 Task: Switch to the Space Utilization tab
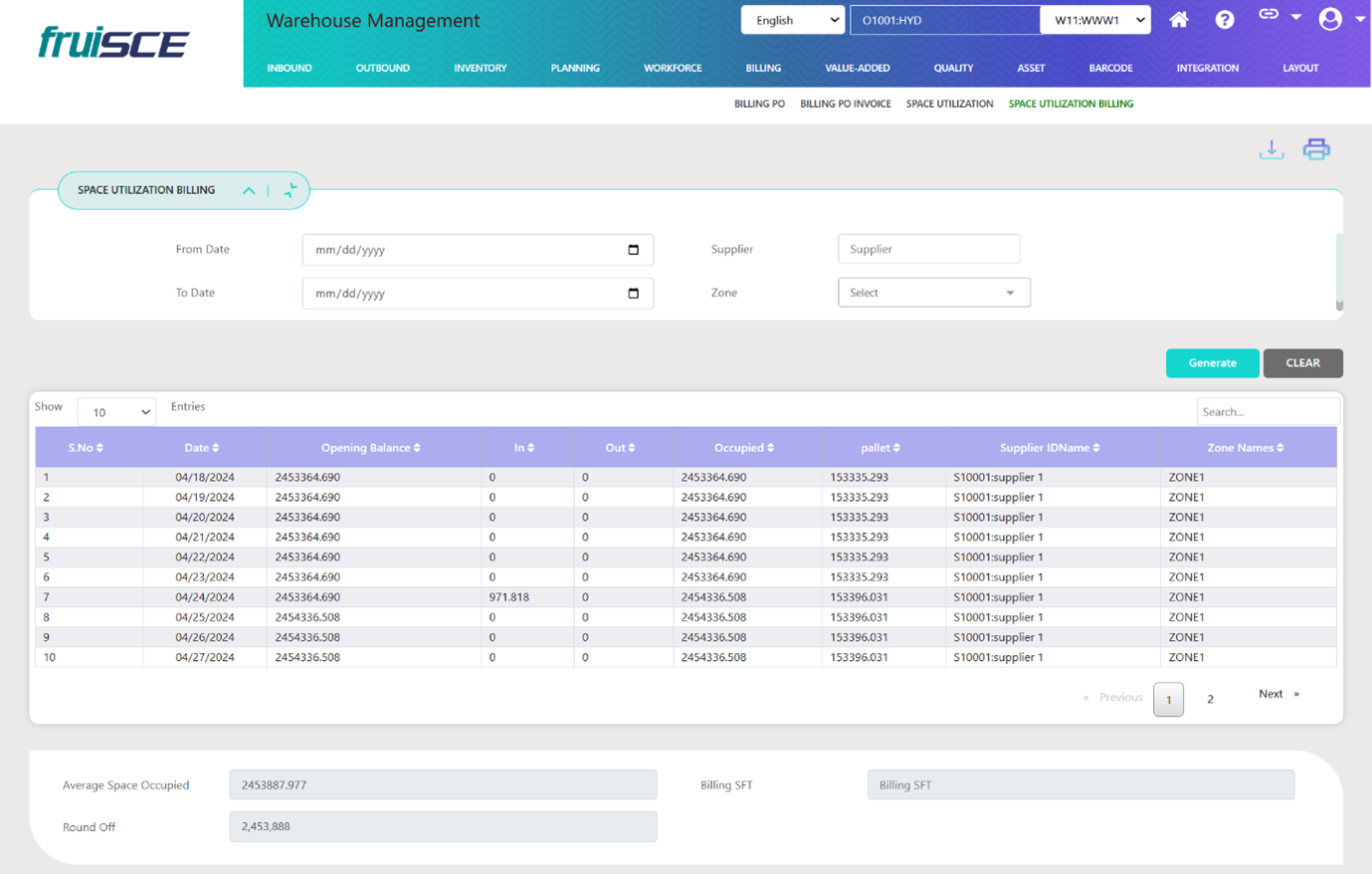pos(949,104)
